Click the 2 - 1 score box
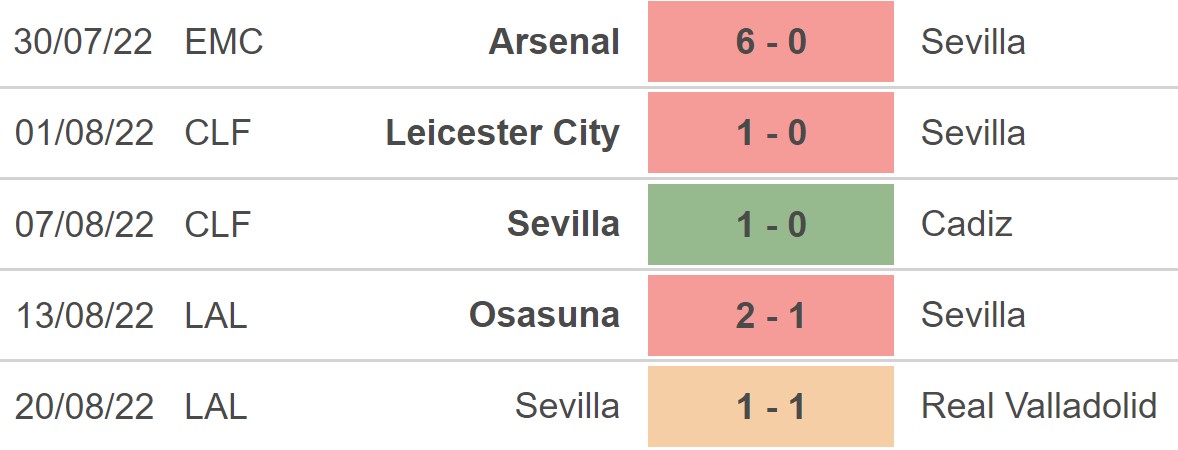This screenshot has width=1178, height=450. click(x=770, y=315)
